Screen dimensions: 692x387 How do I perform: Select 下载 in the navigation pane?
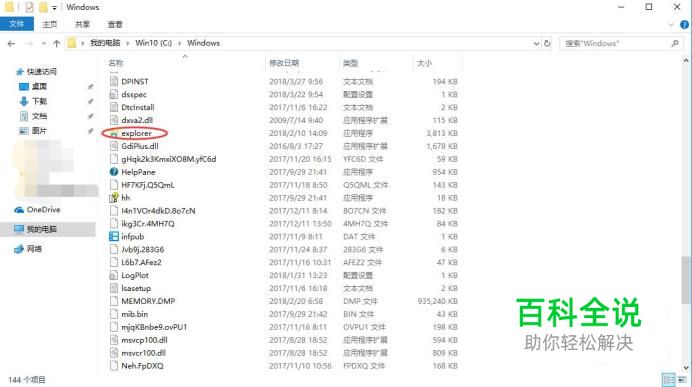[39, 101]
